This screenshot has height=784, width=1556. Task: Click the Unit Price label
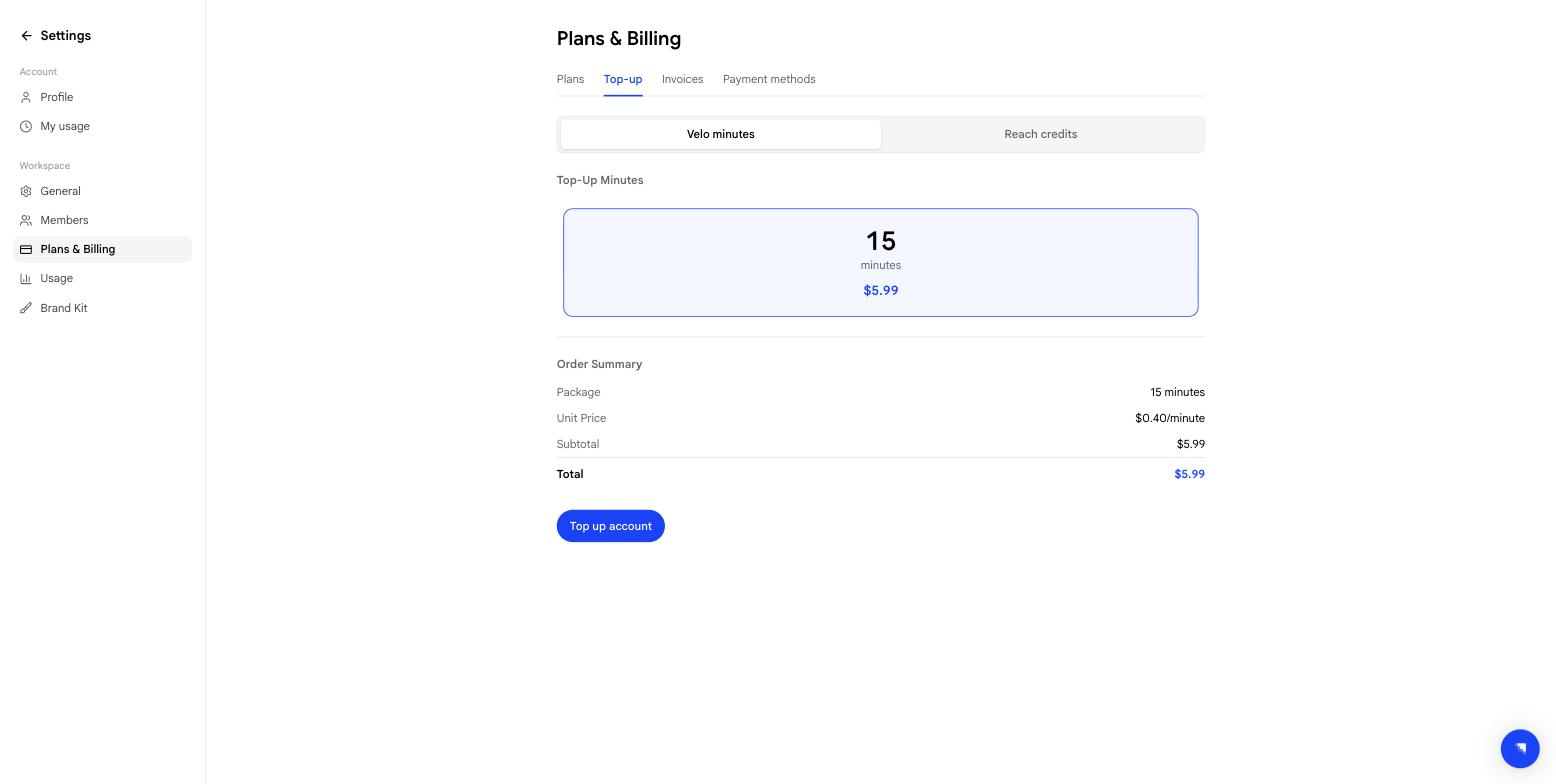click(581, 418)
